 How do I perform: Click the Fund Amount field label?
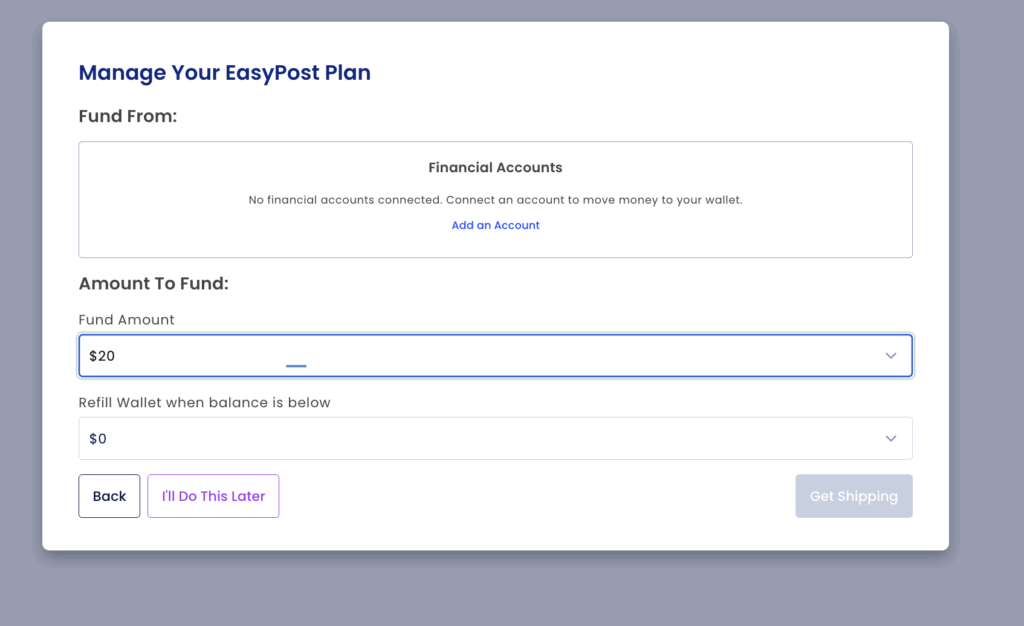[126, 320]
